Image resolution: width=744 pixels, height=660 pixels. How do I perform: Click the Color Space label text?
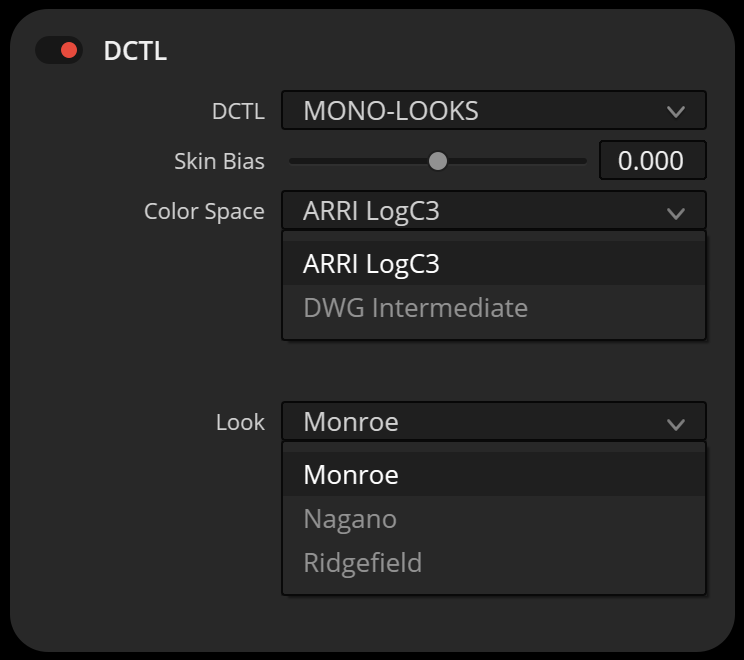pos(204,212)
